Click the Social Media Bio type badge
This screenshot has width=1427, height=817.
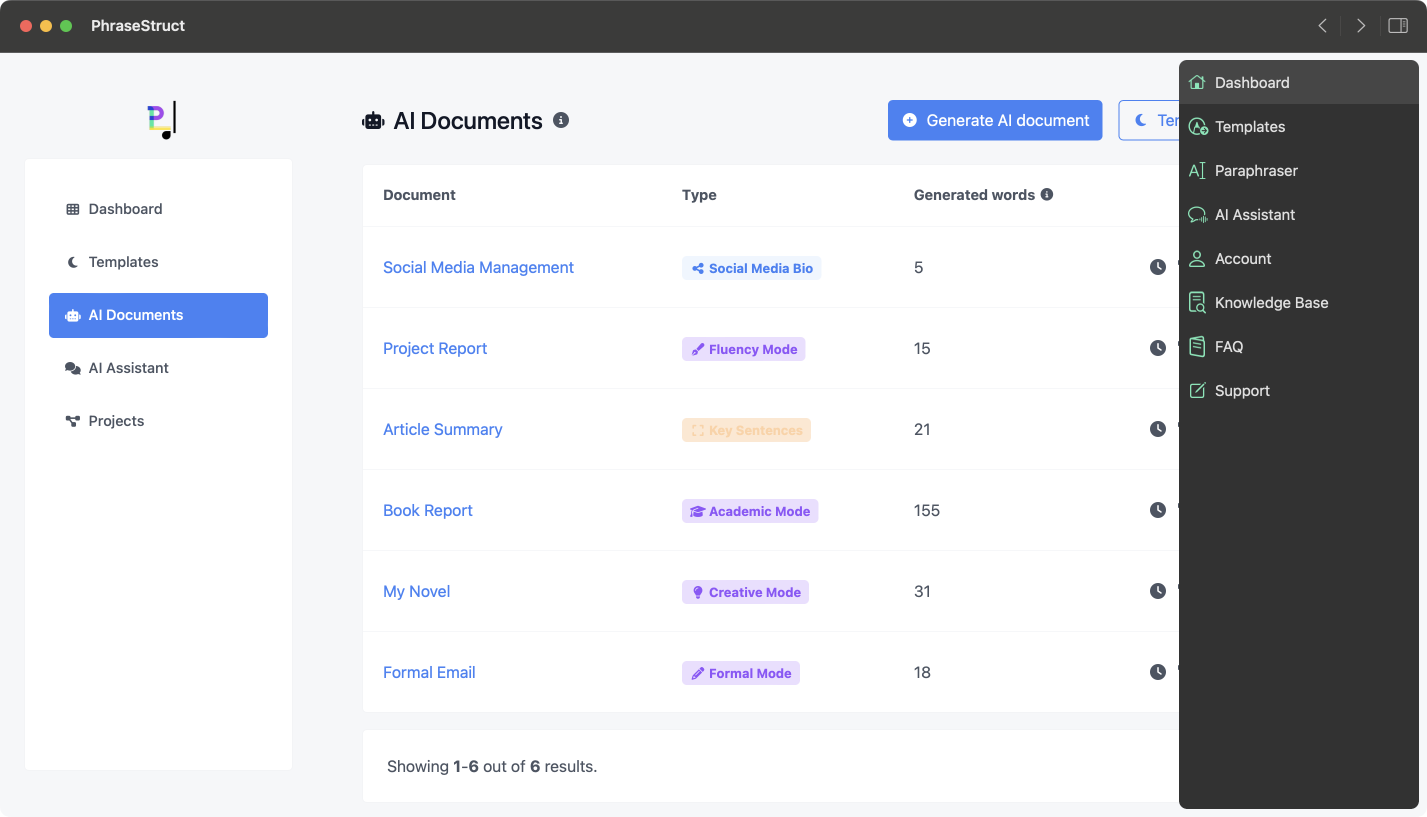coord(751,268)
